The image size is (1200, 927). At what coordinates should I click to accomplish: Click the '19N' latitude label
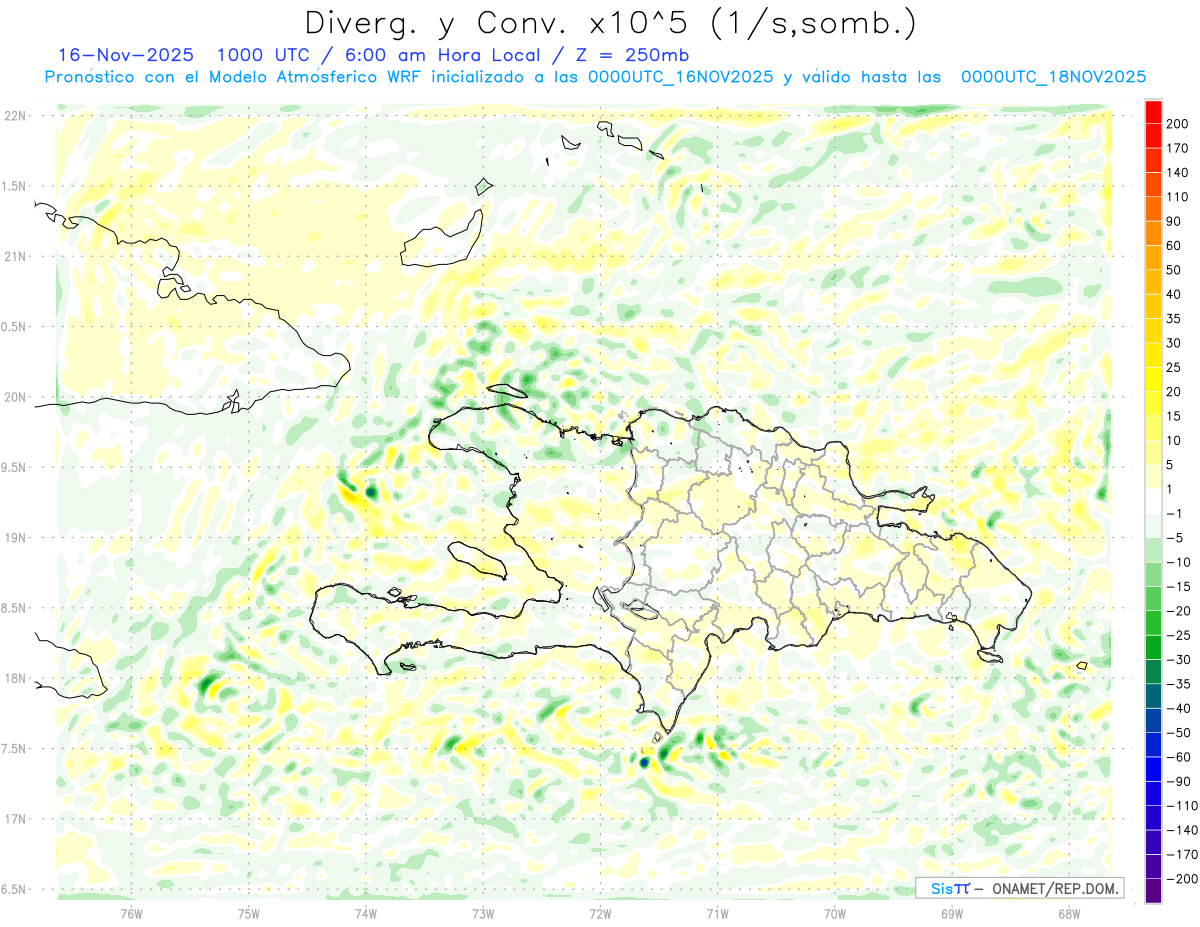point(14,538)
